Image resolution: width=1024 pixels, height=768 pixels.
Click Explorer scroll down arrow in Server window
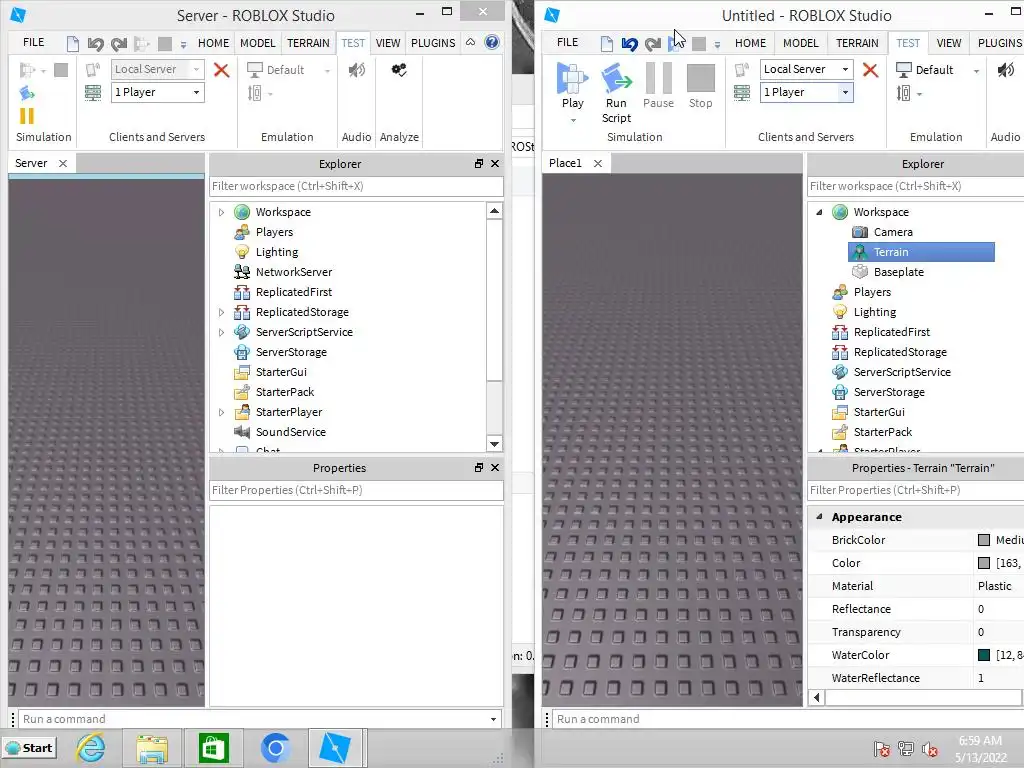click(x=494, y=444)
